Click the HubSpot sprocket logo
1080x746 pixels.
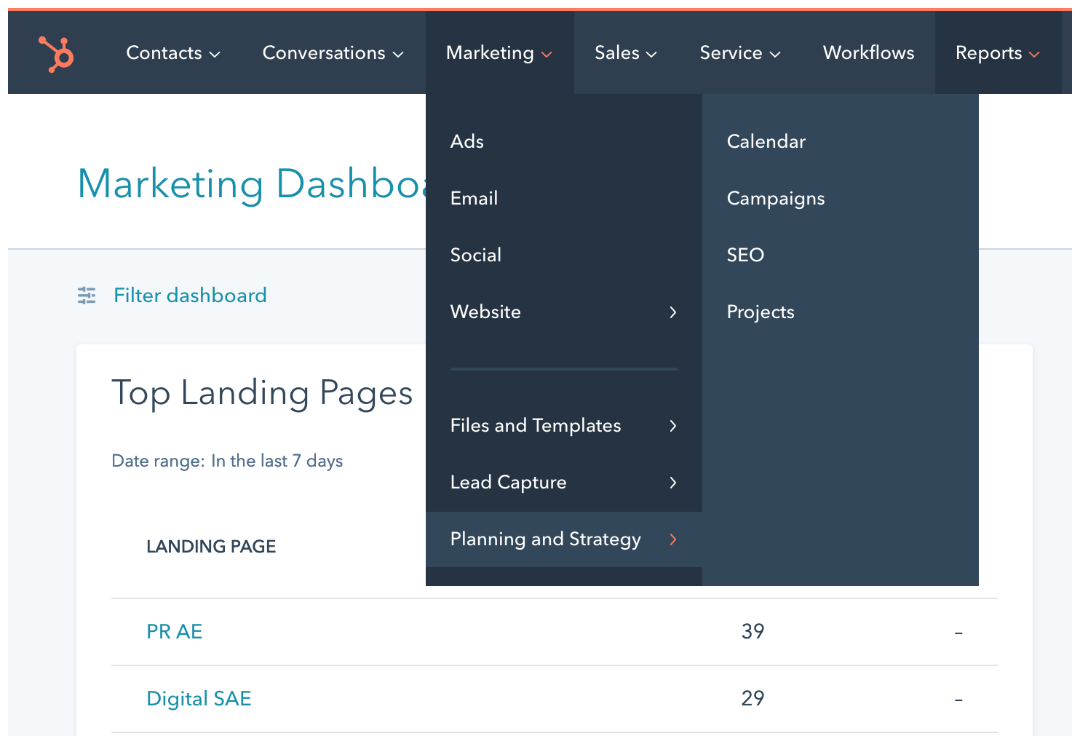pos(55,52)
